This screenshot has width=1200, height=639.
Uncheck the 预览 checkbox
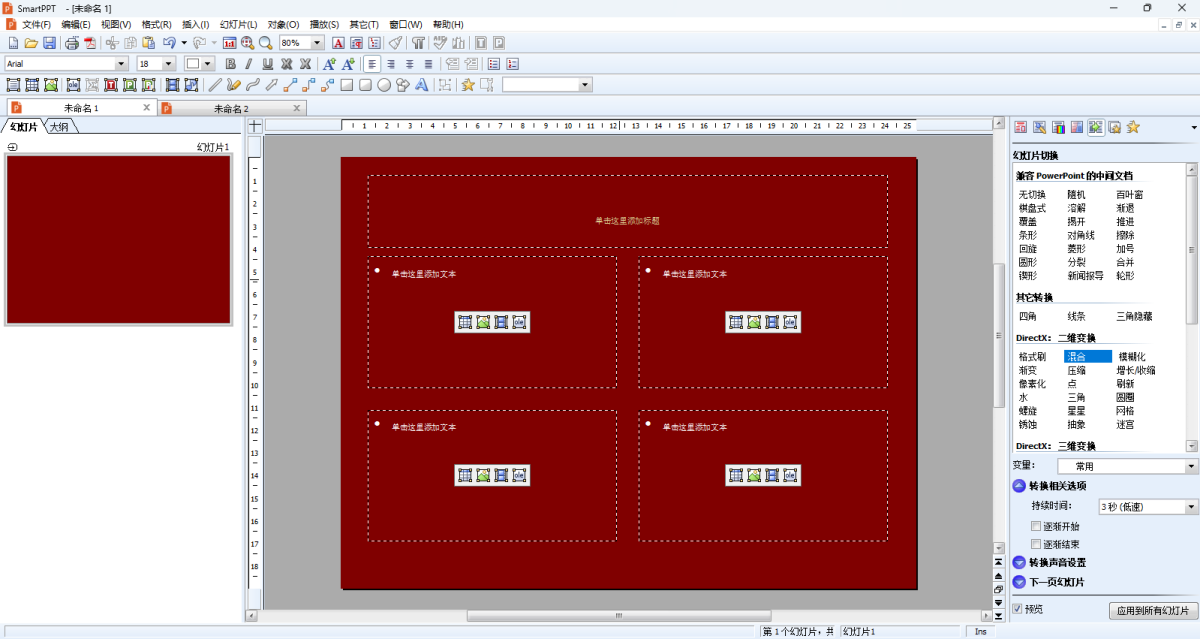(x=1018, y=609)
